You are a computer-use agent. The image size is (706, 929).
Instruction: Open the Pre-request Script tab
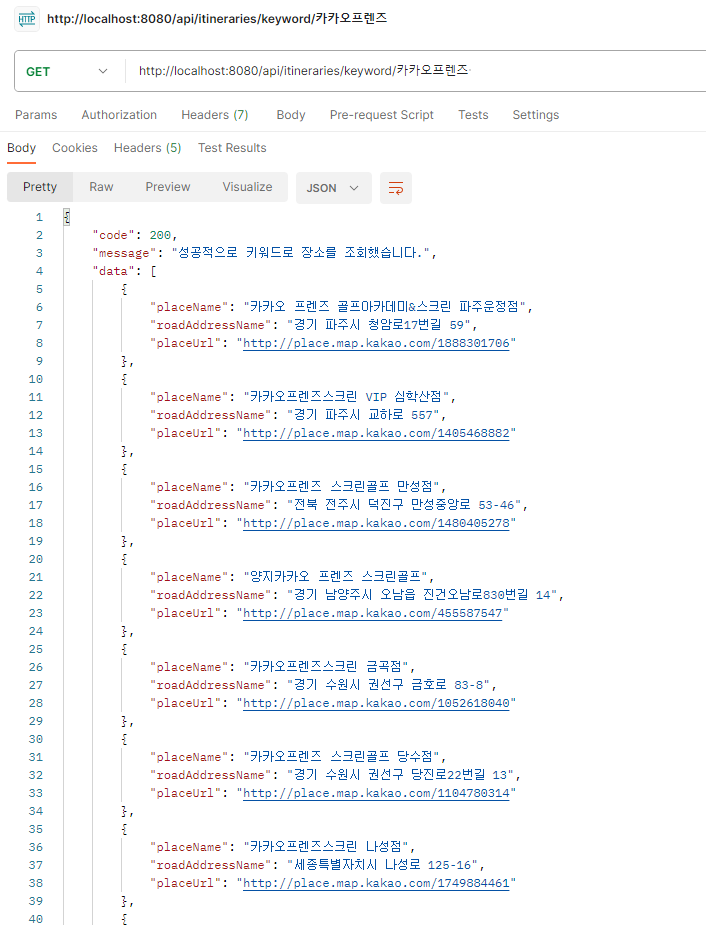tap(381, 115)
